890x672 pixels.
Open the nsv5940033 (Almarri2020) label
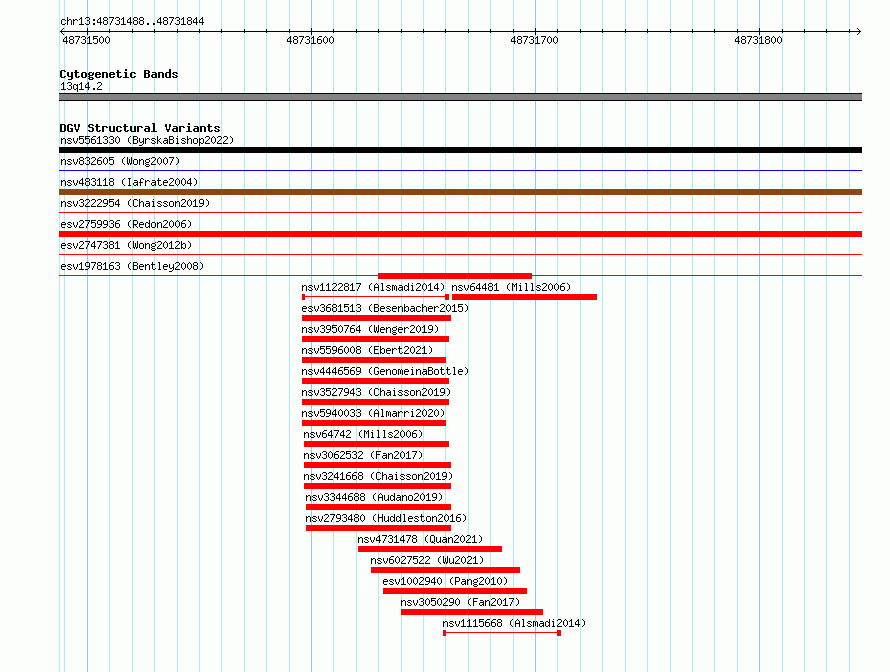pos(373,413)
